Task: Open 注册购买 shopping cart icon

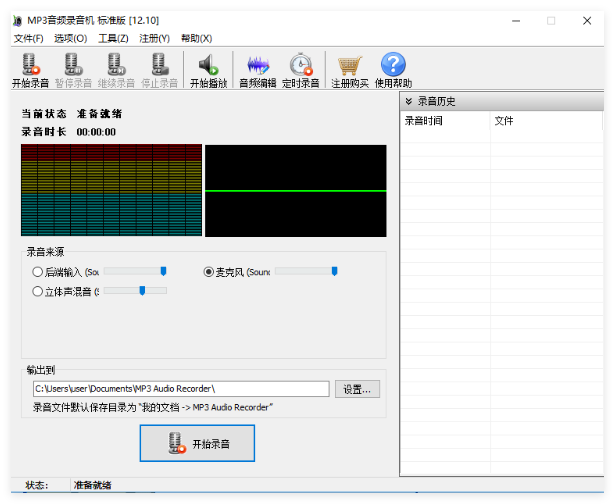Action: tap(349, 66)
